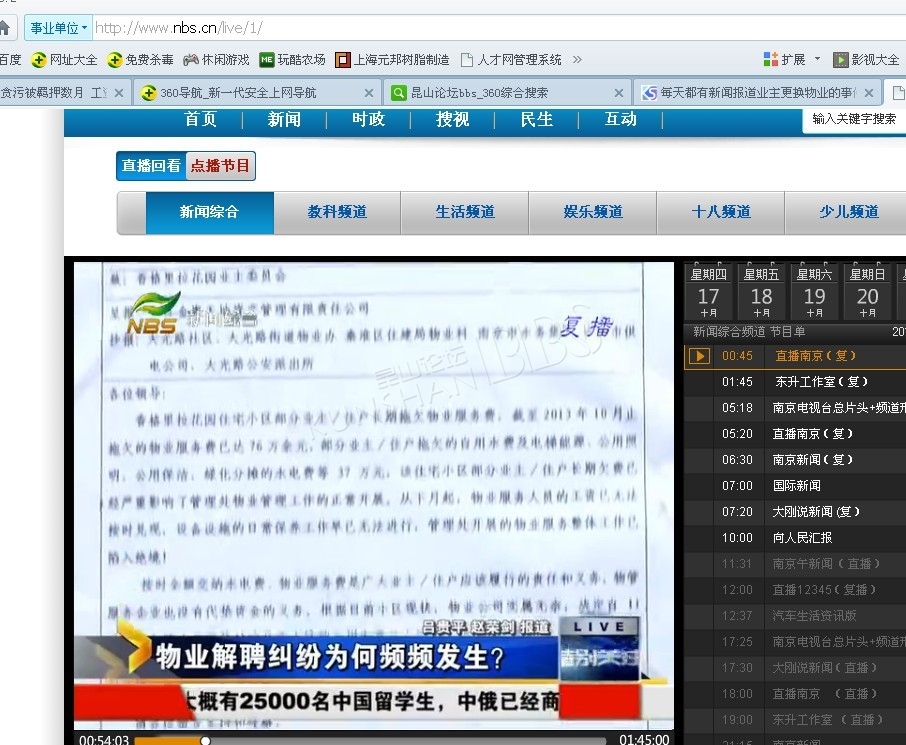Image resolution: width=906 pixels, height=745 pixels.
Task: Select the 娱乐频道 channel tab
Action: (x=593, y=212)
